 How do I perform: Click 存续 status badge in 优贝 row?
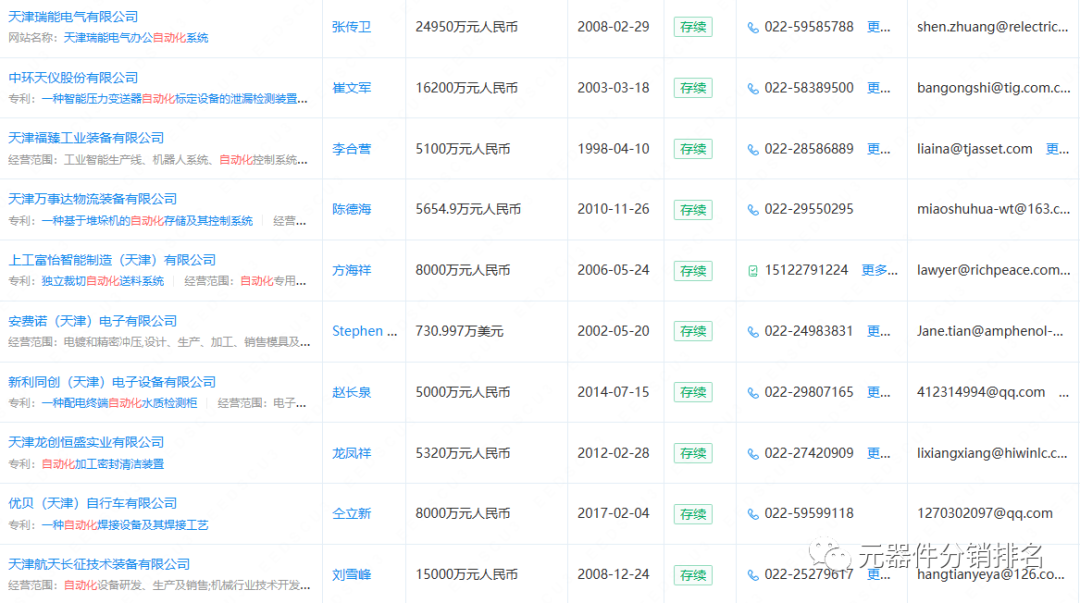(x=693, y=514)
